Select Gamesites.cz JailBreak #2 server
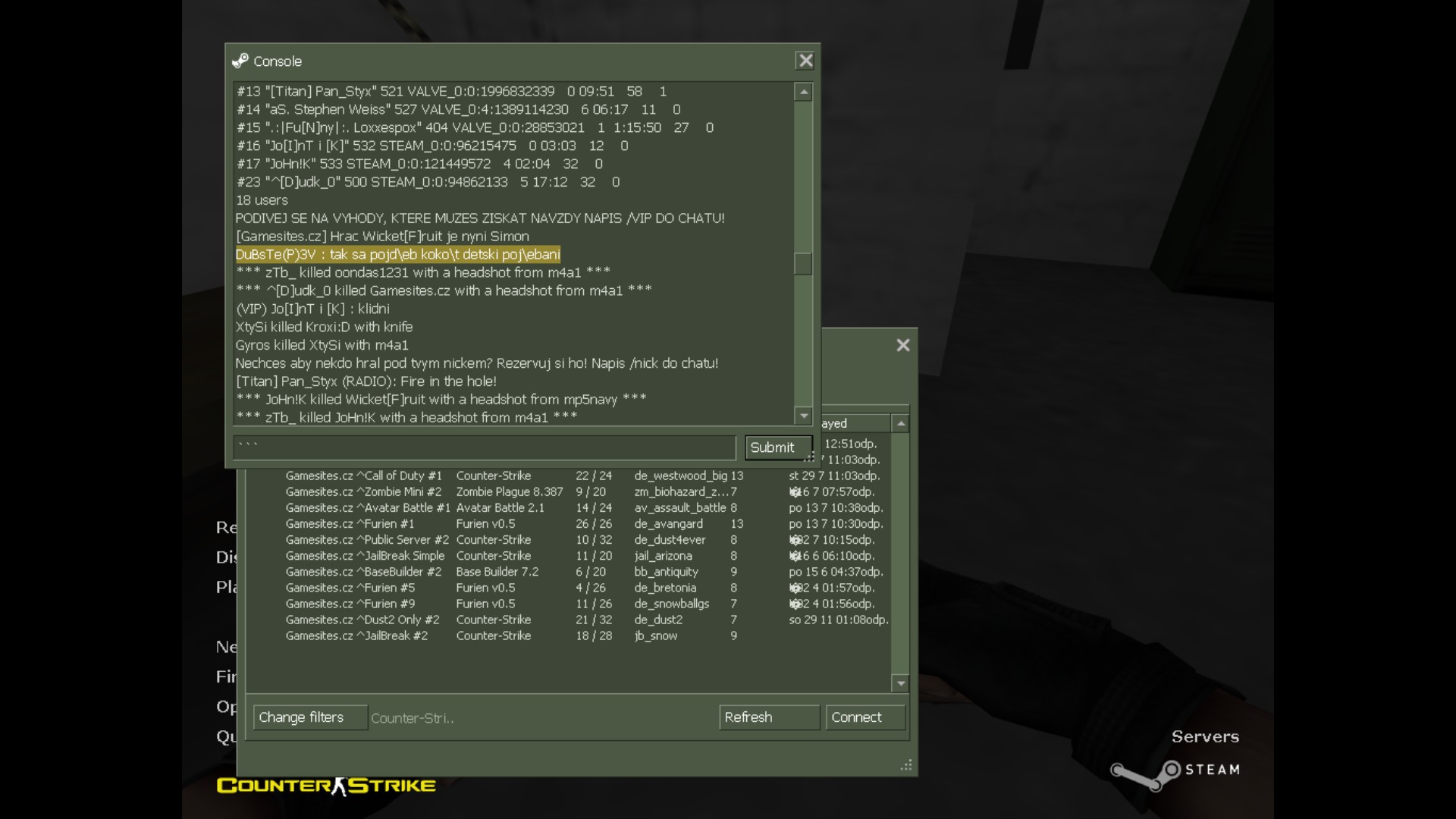The image size is (1456, 819). pos(567,635)
